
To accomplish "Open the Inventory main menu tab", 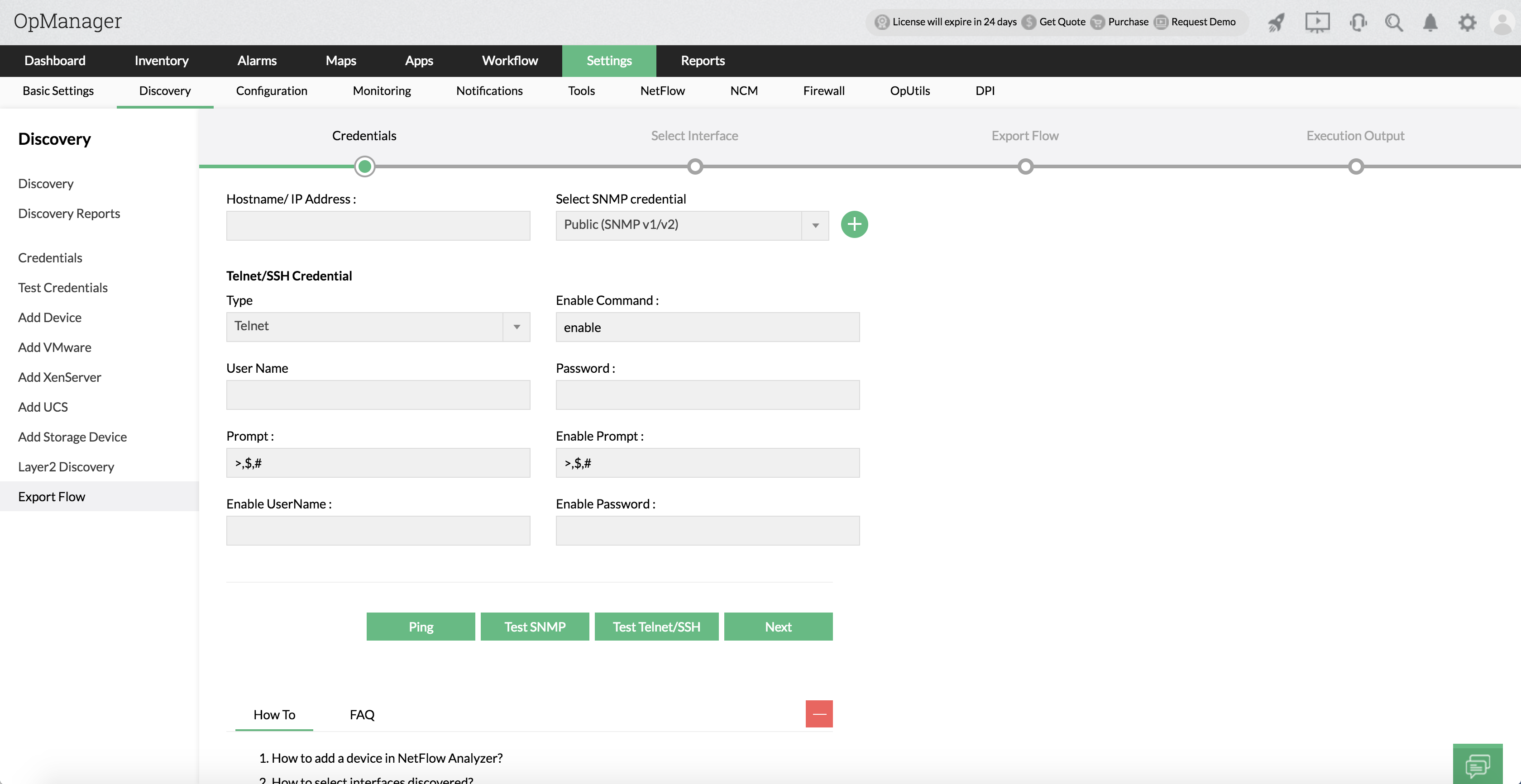I will pyautogui.click(x=161, y=60).
